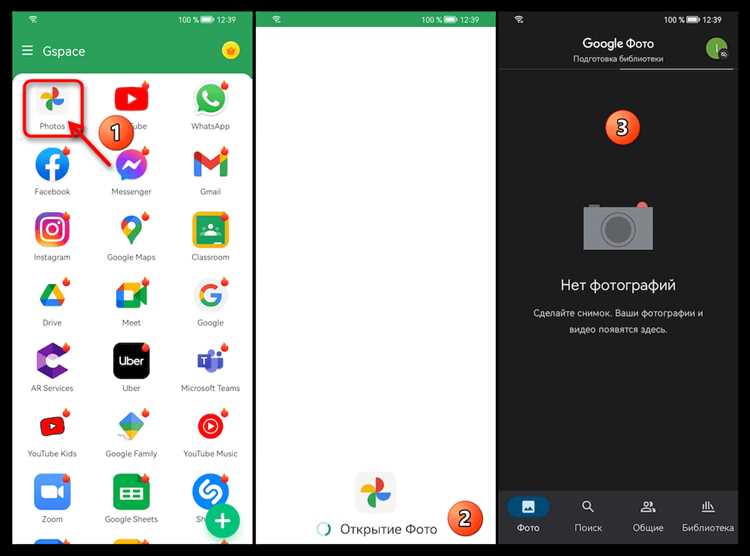Switch to the Поиск tab
Screen dimensions: 750x556
tap(588, 516)
